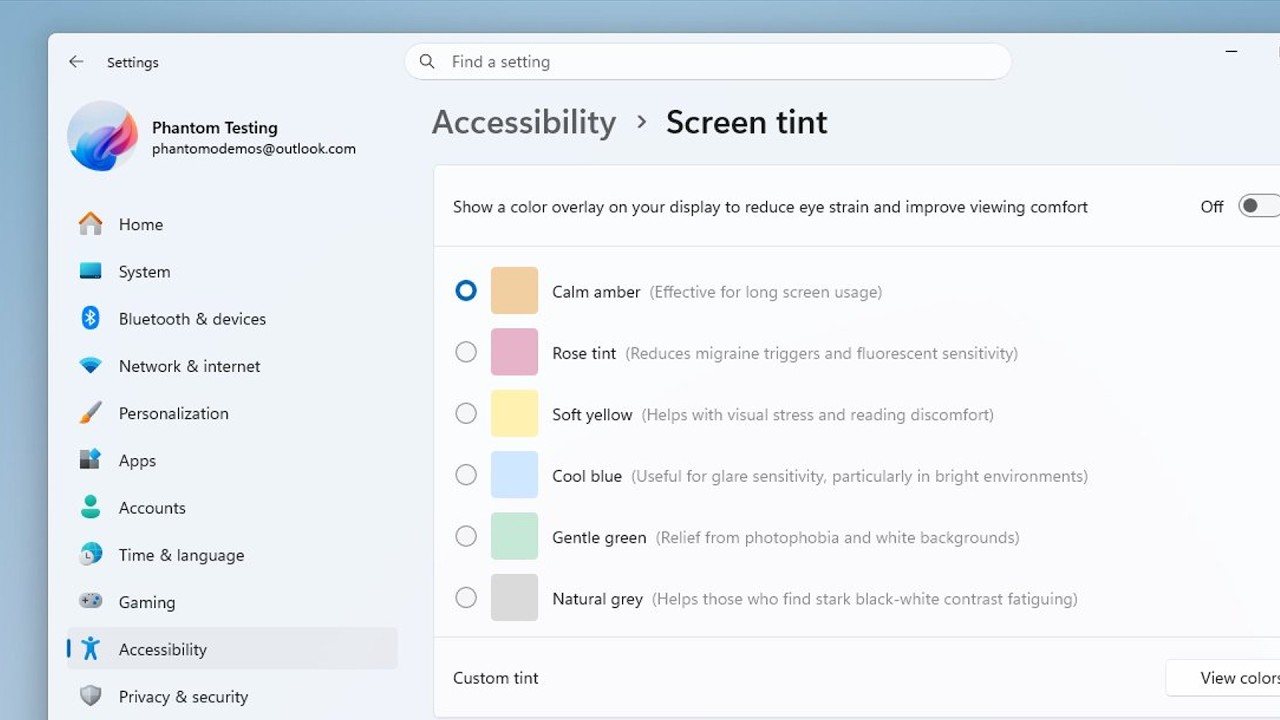
Task: Open System settings
Action: click(232, 271)
